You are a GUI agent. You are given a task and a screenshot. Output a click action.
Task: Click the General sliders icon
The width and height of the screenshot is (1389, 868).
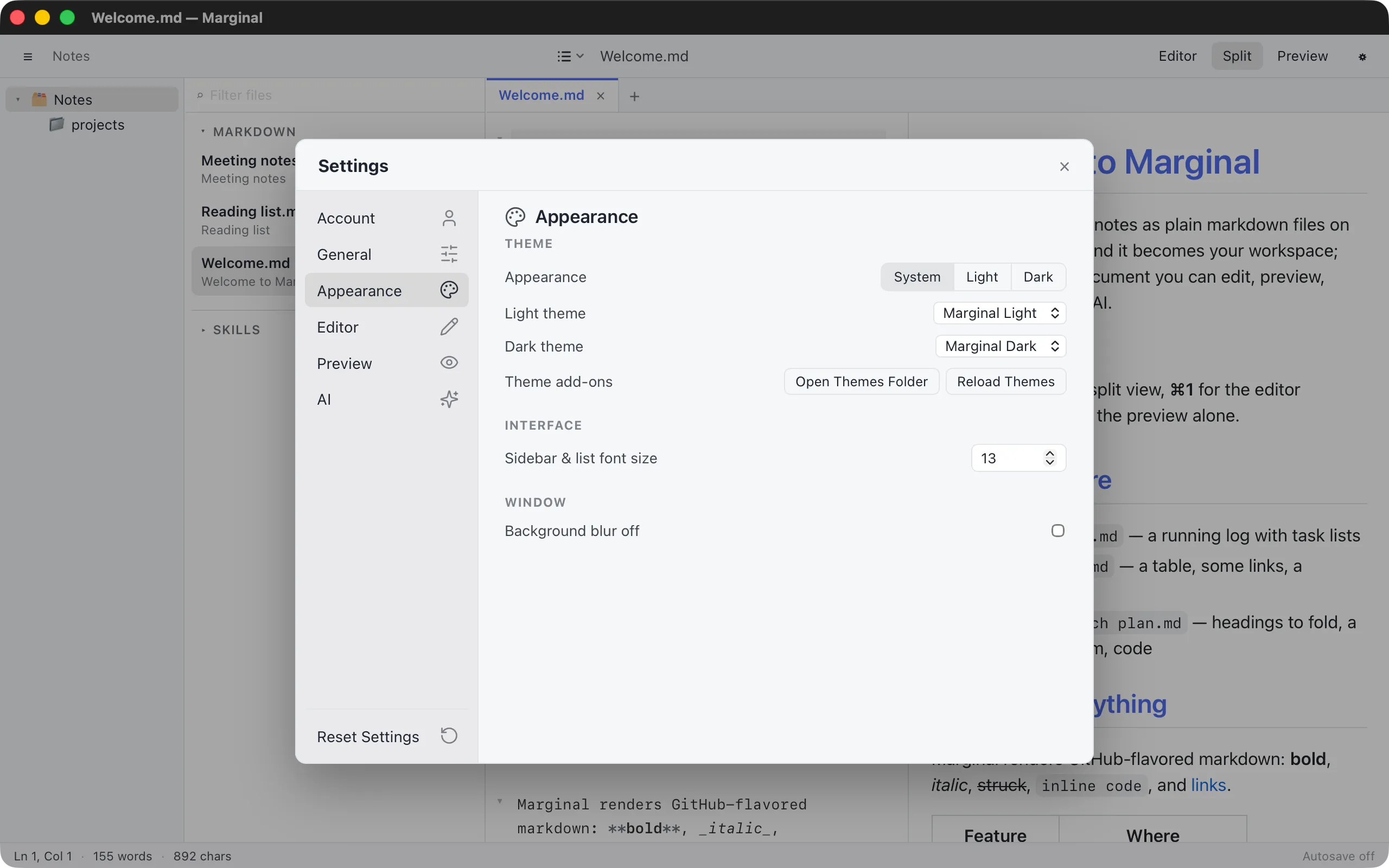449,254
